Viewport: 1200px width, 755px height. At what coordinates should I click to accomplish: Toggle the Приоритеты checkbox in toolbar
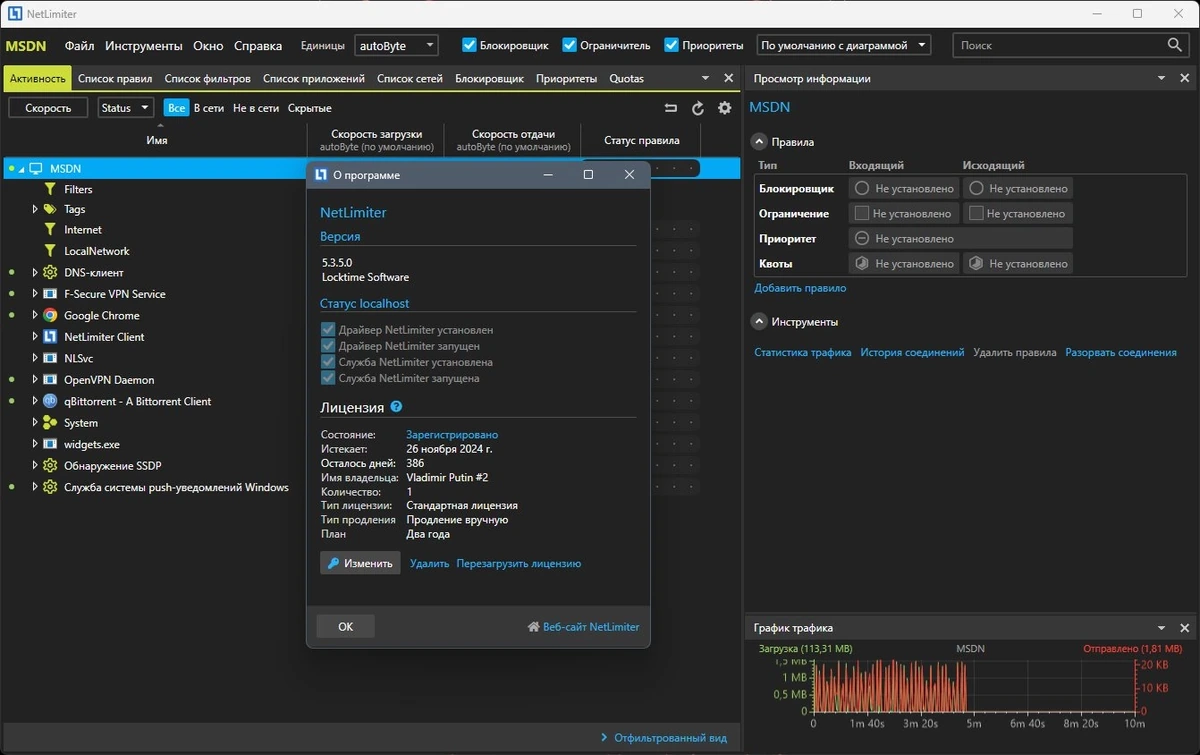click(x=671, y=45)
